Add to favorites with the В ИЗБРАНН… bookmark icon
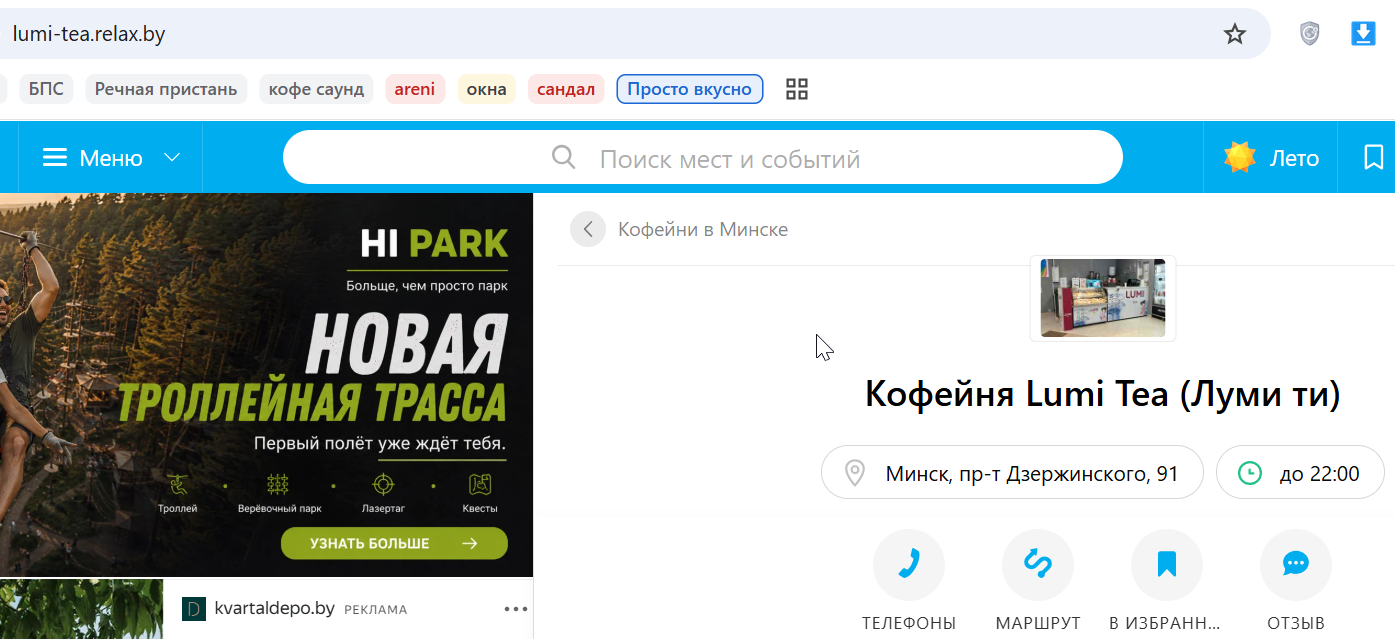This screenshot has width=1395, height=639. click(1167, 565)
